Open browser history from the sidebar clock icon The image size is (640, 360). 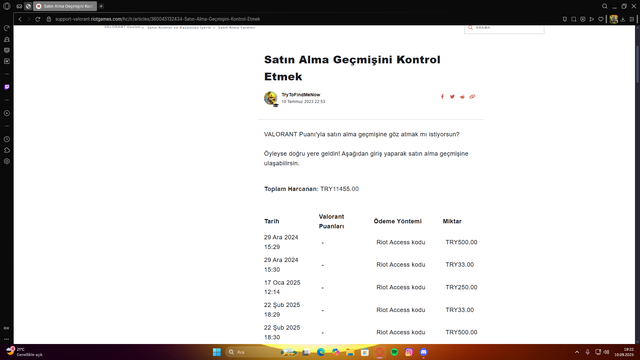click(7, 139)
